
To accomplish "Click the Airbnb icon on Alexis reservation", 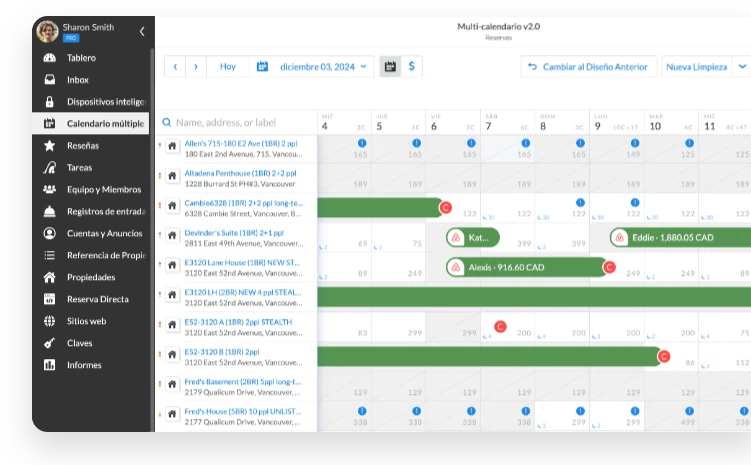I will pos(457,268).
